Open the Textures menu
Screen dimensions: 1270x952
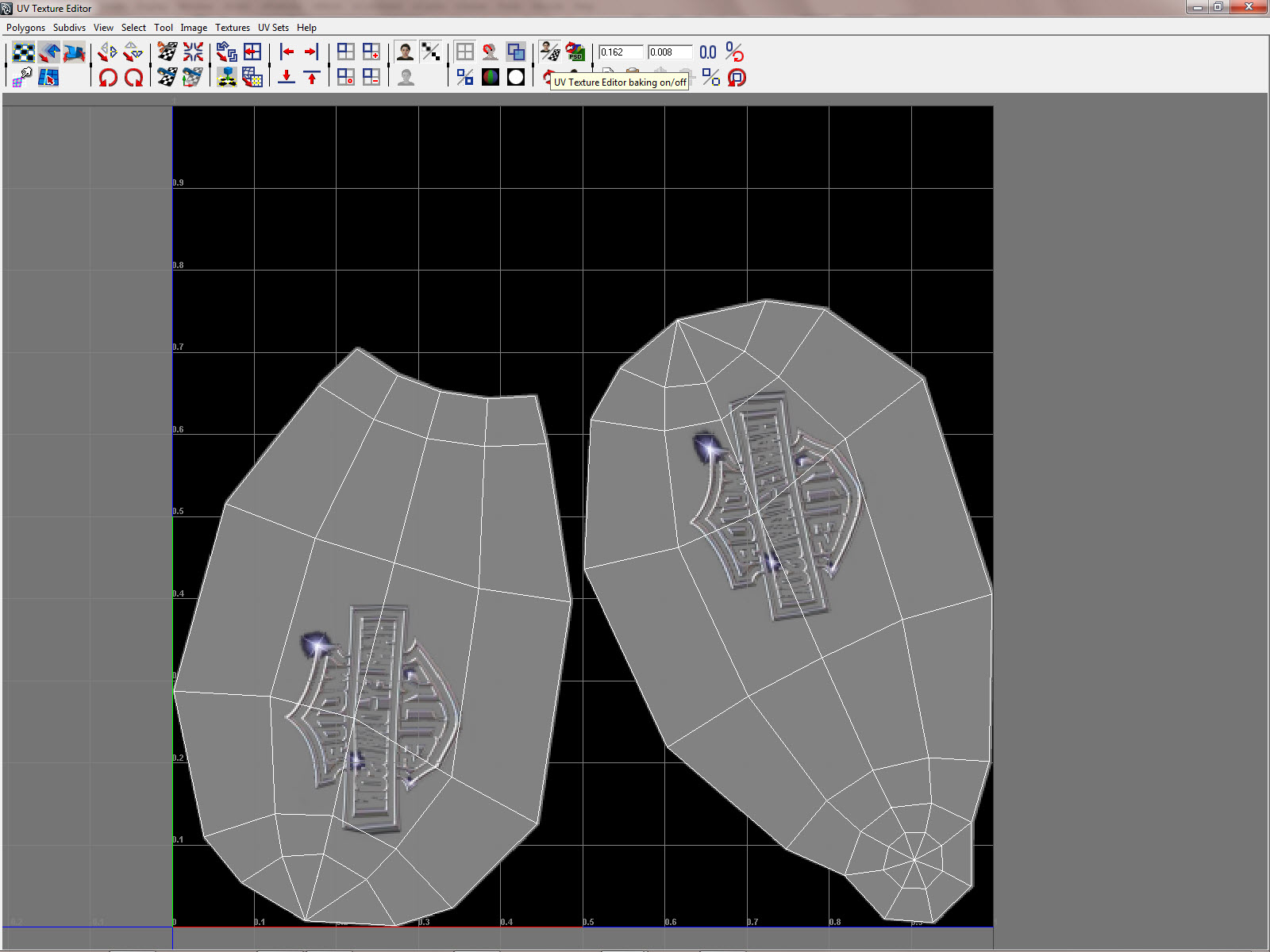[232, 28]
